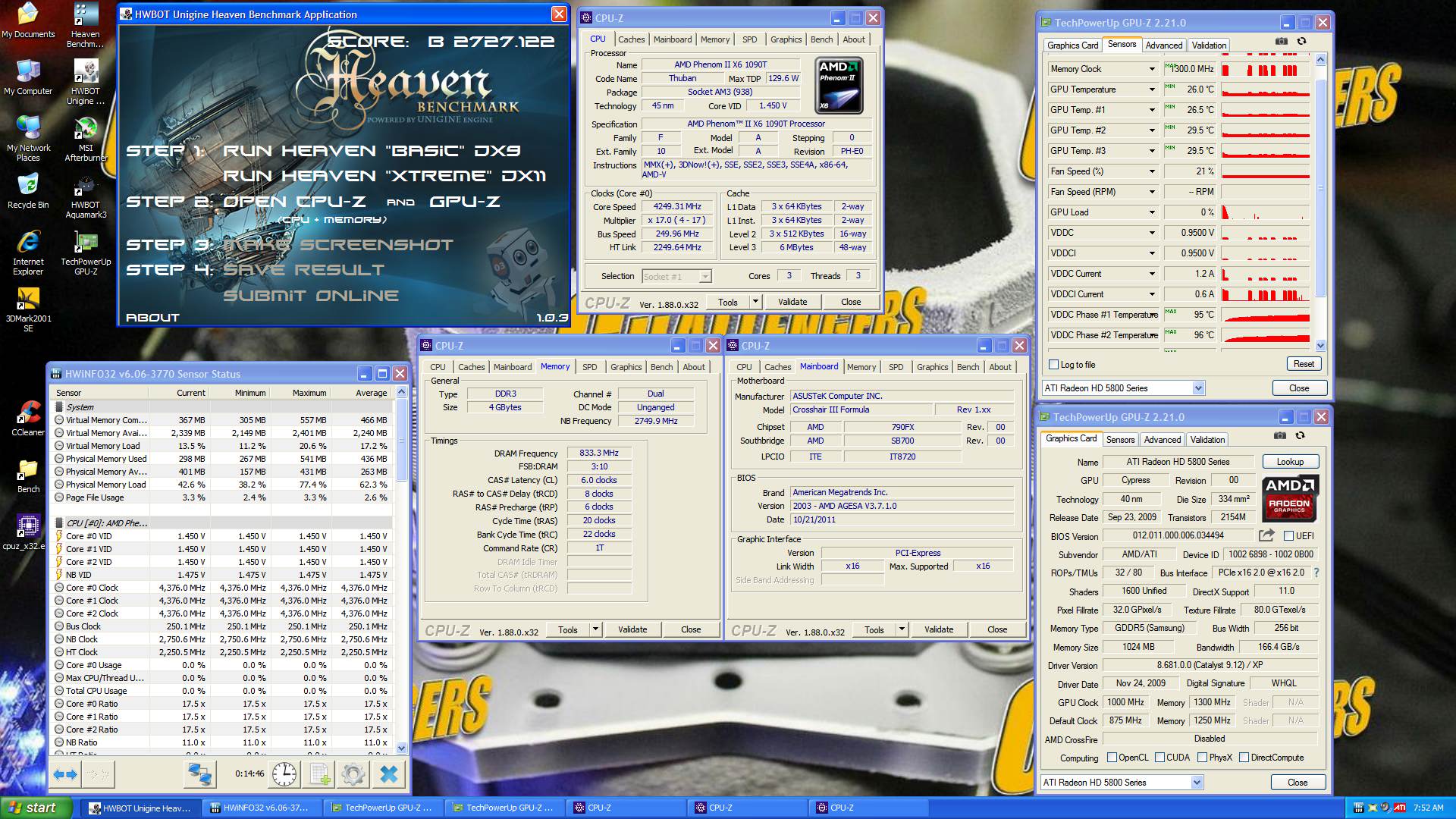1456x819 pixels.
Task: Toggle DirectCompute checkbox in GPU-Z
Action: [1244, 758]
